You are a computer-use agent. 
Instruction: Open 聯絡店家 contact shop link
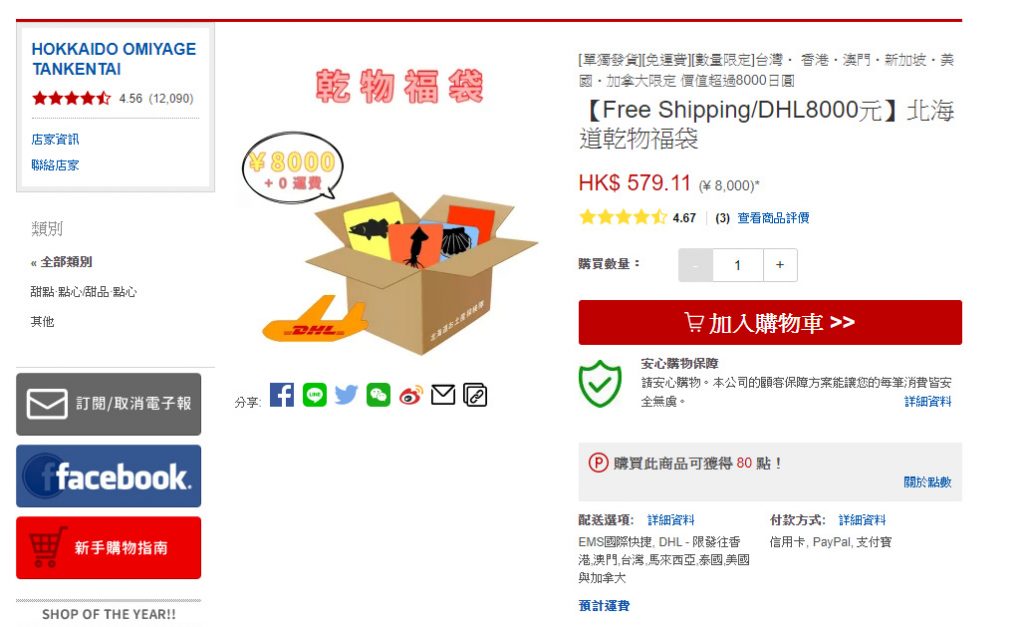coord(55,165)
